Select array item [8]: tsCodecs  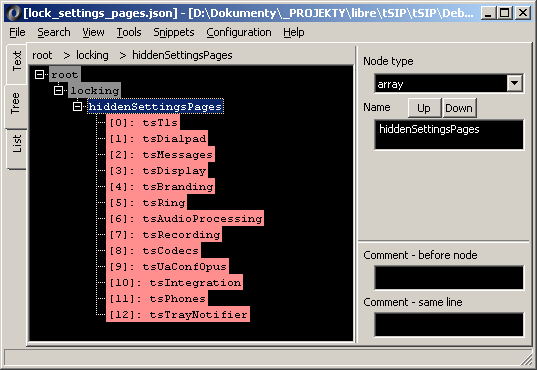[153, 250]
